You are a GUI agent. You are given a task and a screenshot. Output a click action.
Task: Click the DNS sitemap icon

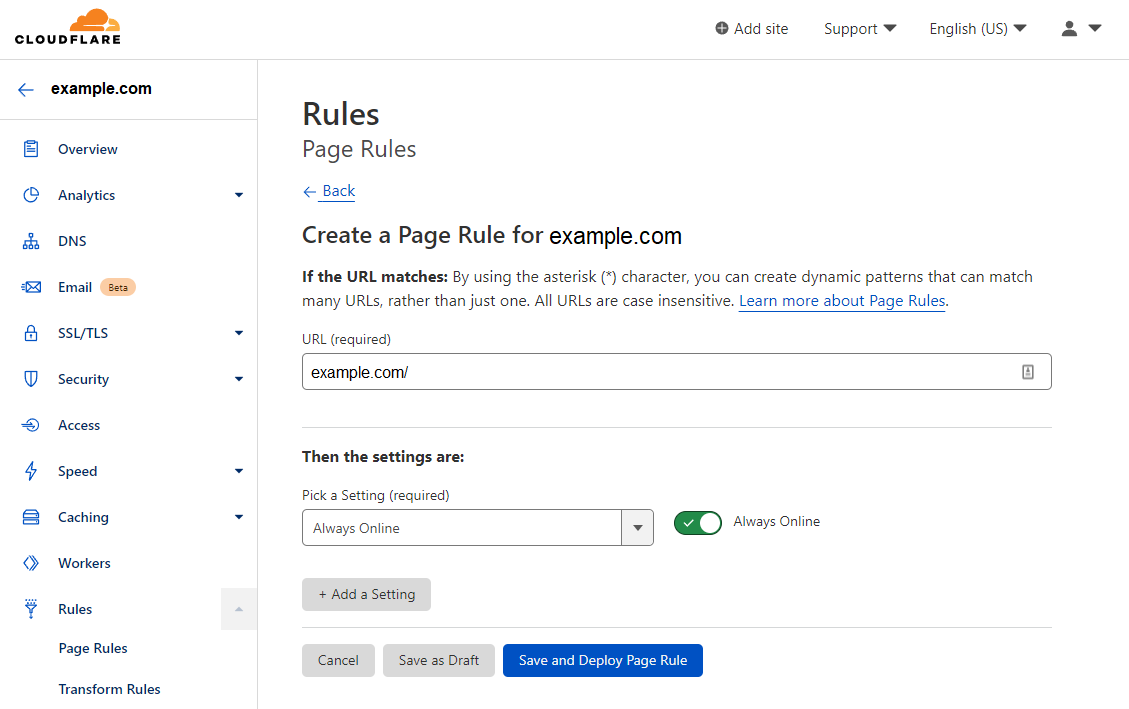click(x=30, y=240)
